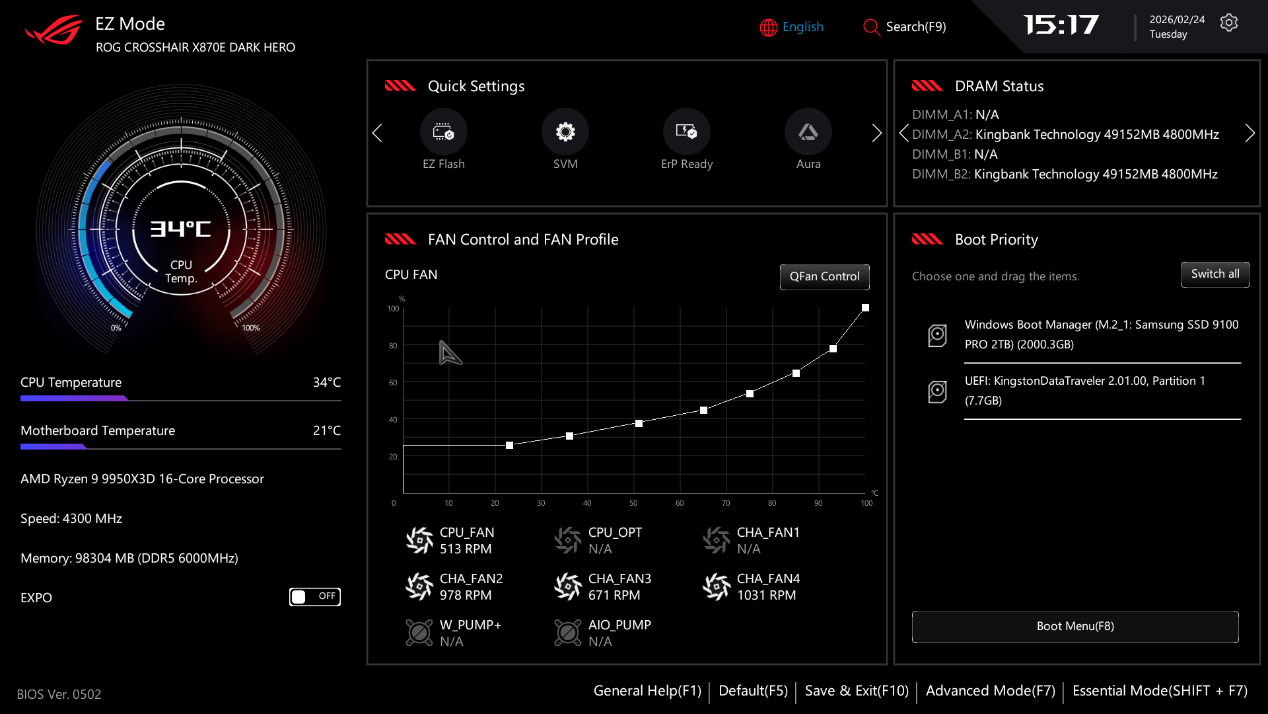The image size is (1268, 714).
Task: Open Aura lighting settings icon
Action: coord(808,132)
